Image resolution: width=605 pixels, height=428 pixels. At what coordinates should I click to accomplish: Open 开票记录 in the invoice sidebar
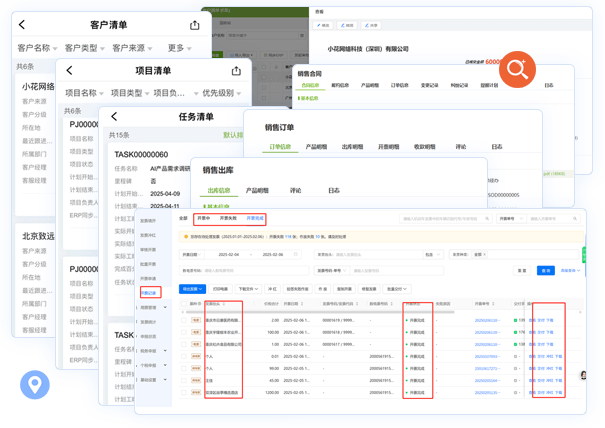point(148,293)
